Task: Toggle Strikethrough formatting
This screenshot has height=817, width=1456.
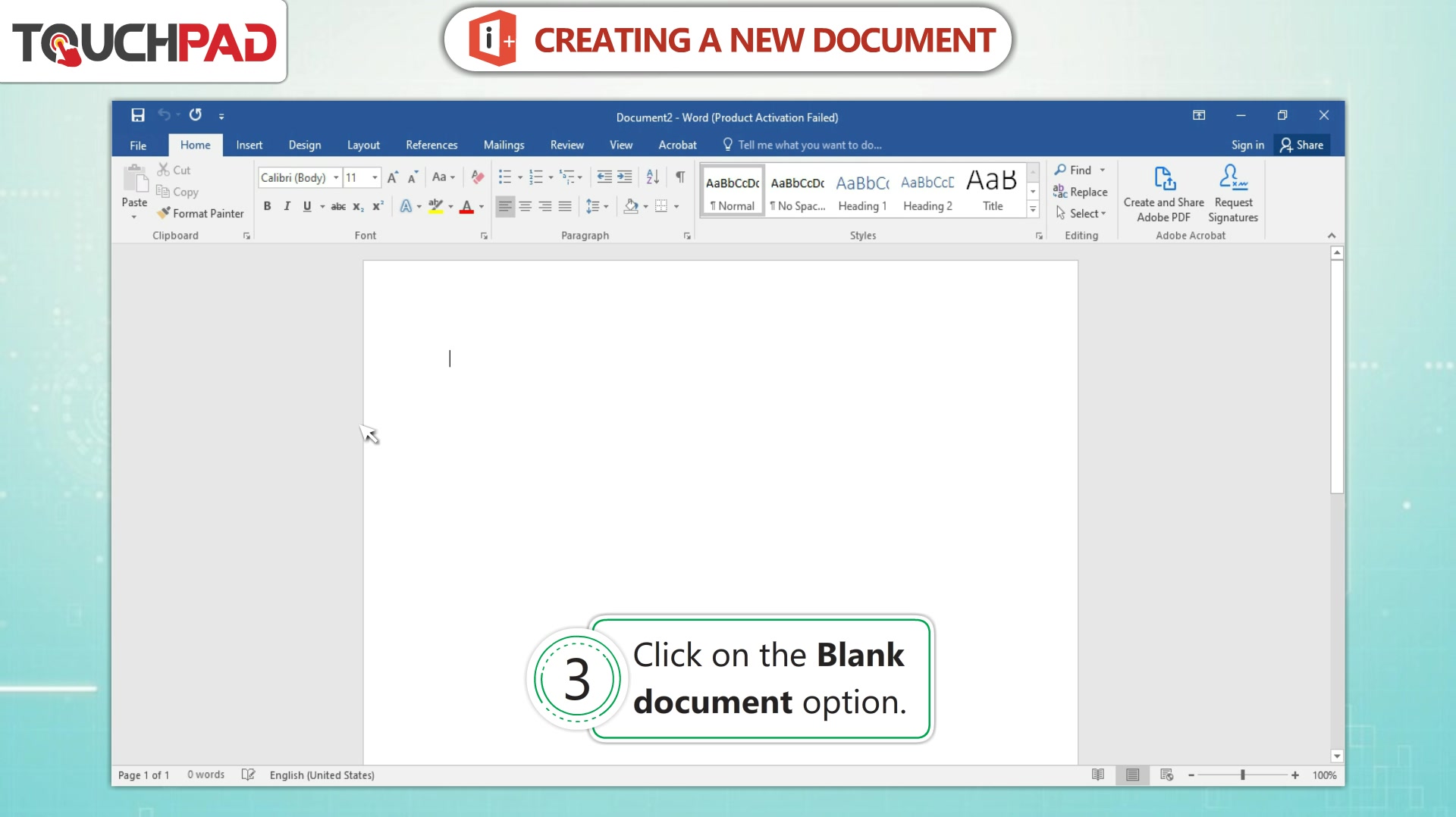Action: pyautogui.click(x=338, y=206)
